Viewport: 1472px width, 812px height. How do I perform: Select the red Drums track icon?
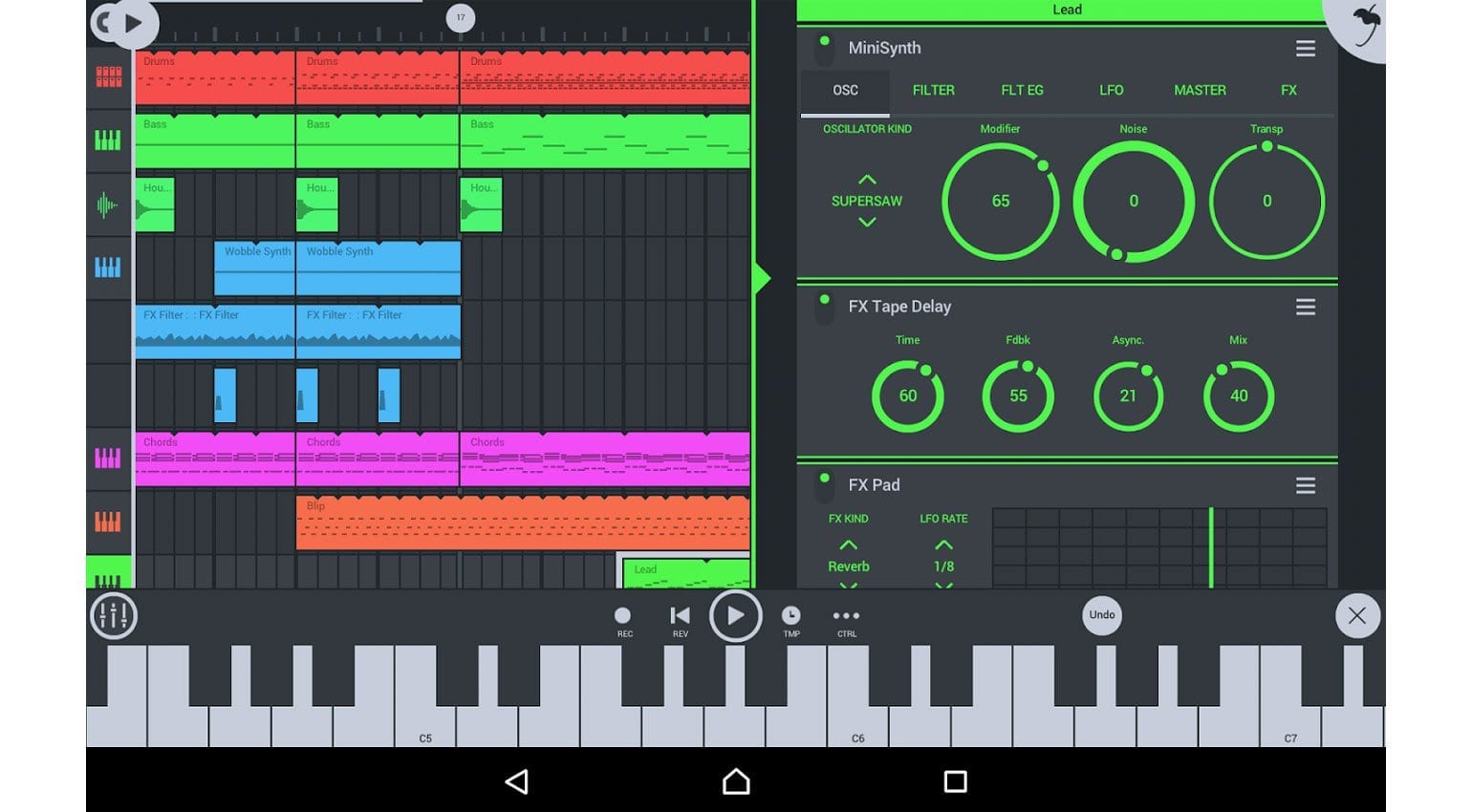click(x=108, y=77)
